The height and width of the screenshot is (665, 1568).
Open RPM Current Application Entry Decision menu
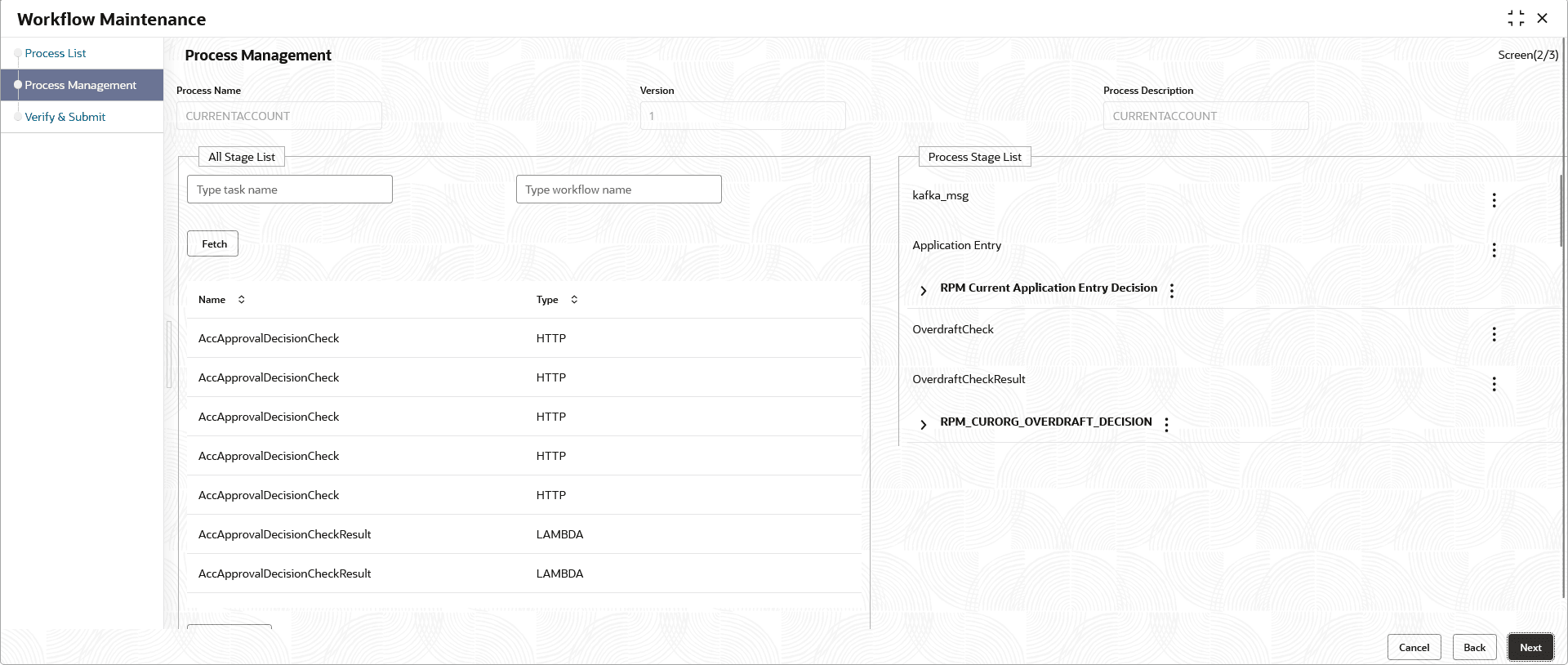[1172, 291]
